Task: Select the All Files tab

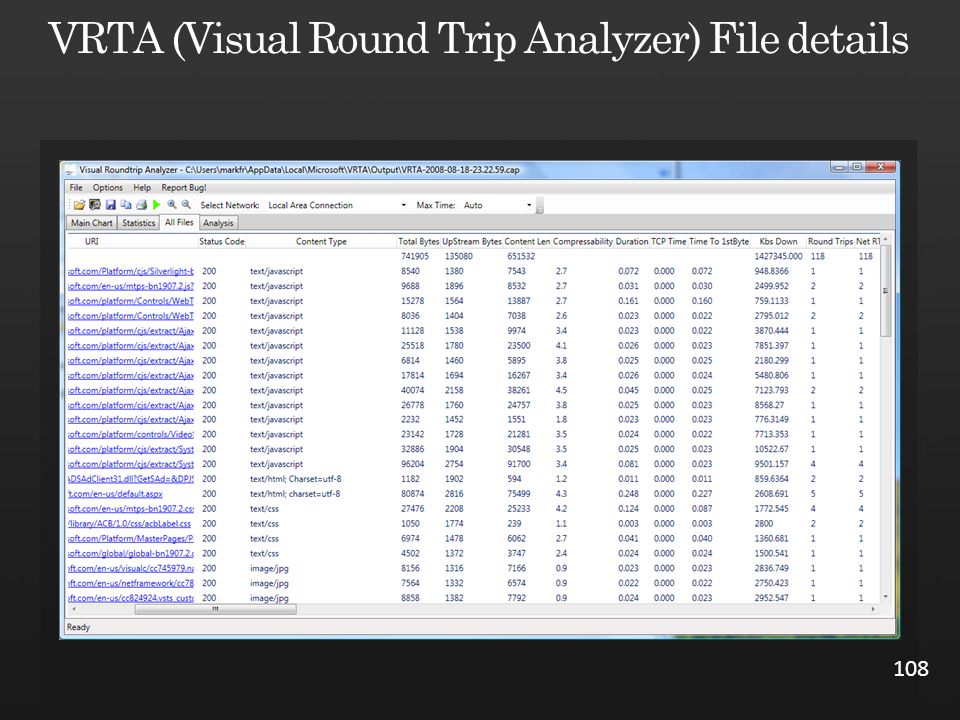Action: tap(179, 222)
